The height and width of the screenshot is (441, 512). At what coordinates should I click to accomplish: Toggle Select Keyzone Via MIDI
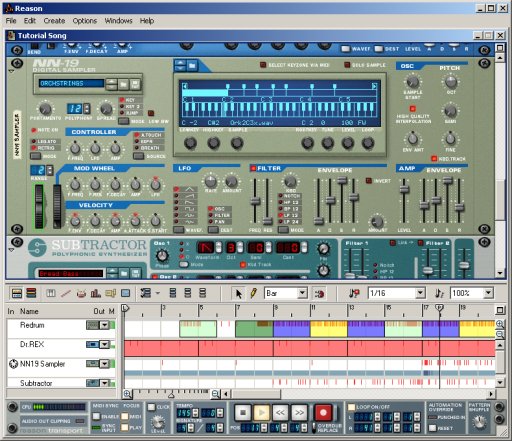263,65
